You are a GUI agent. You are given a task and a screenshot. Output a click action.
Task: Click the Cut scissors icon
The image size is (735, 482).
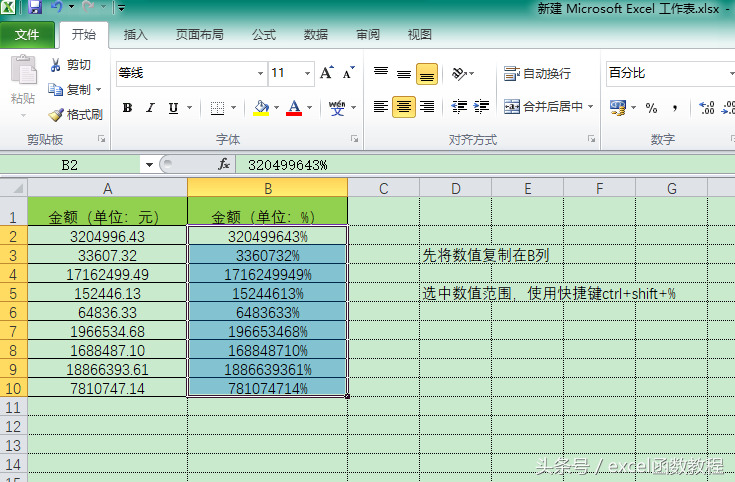55,65
